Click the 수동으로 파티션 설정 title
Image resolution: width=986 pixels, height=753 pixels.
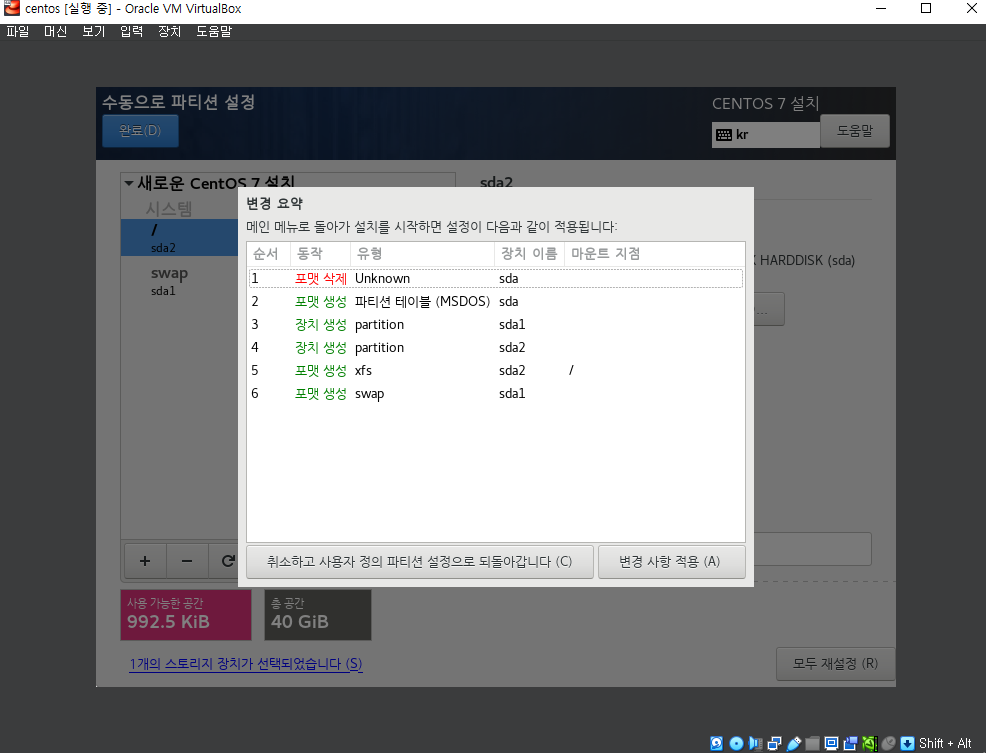click(x=179, y=102)
